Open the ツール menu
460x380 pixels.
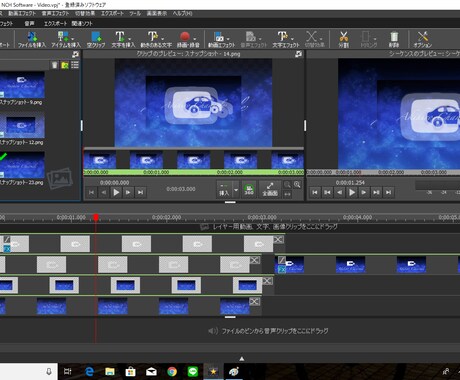coord(135,13)
